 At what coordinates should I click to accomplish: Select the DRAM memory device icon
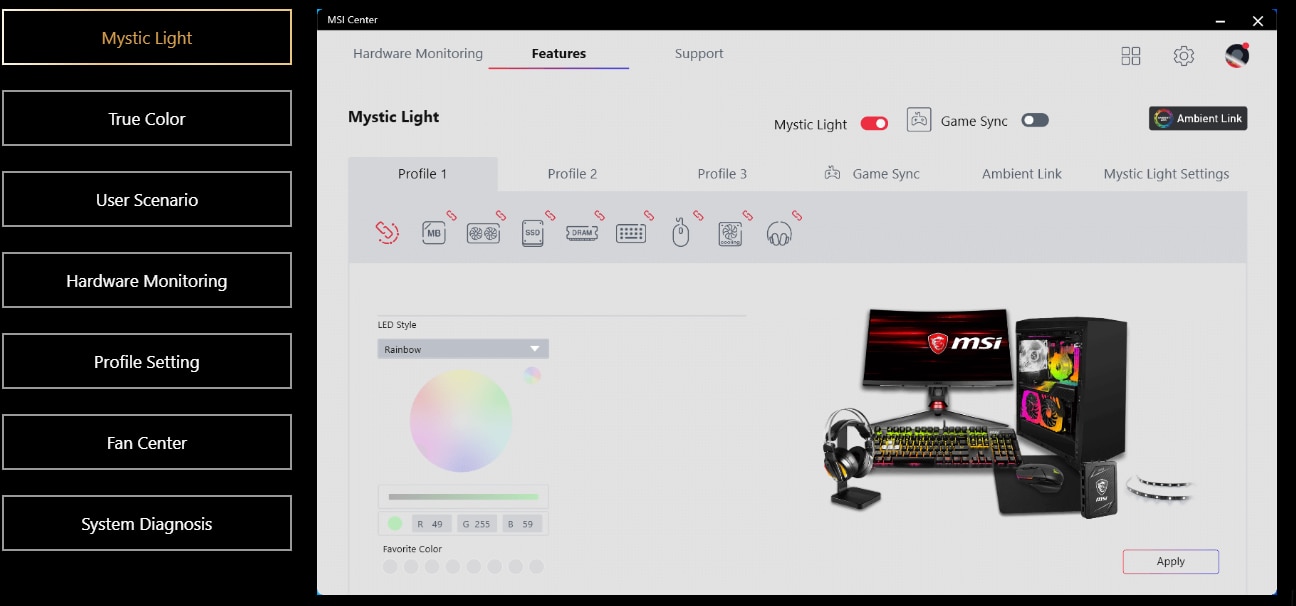[582, 233]
